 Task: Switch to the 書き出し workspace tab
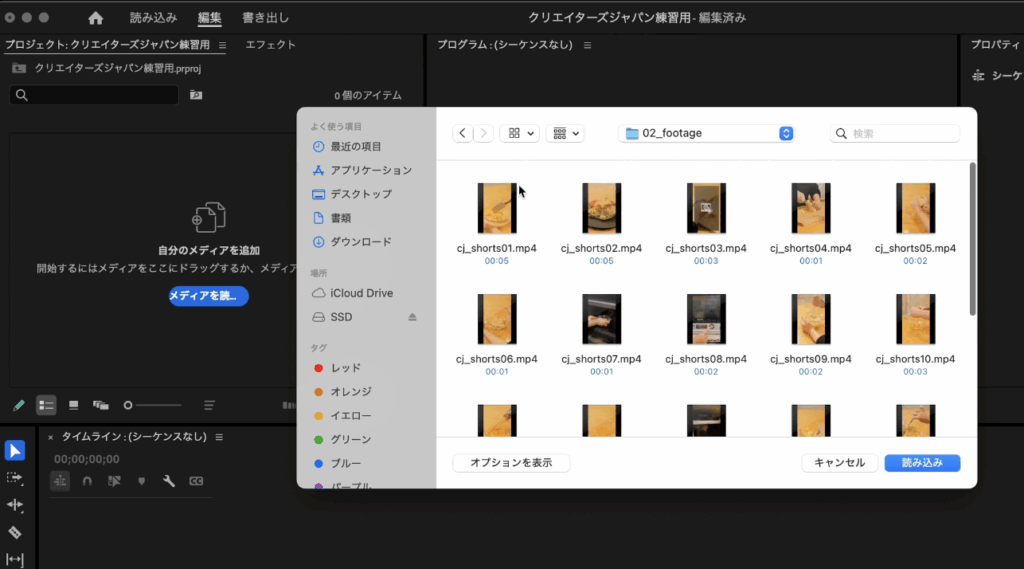click(x=265, y=18)
